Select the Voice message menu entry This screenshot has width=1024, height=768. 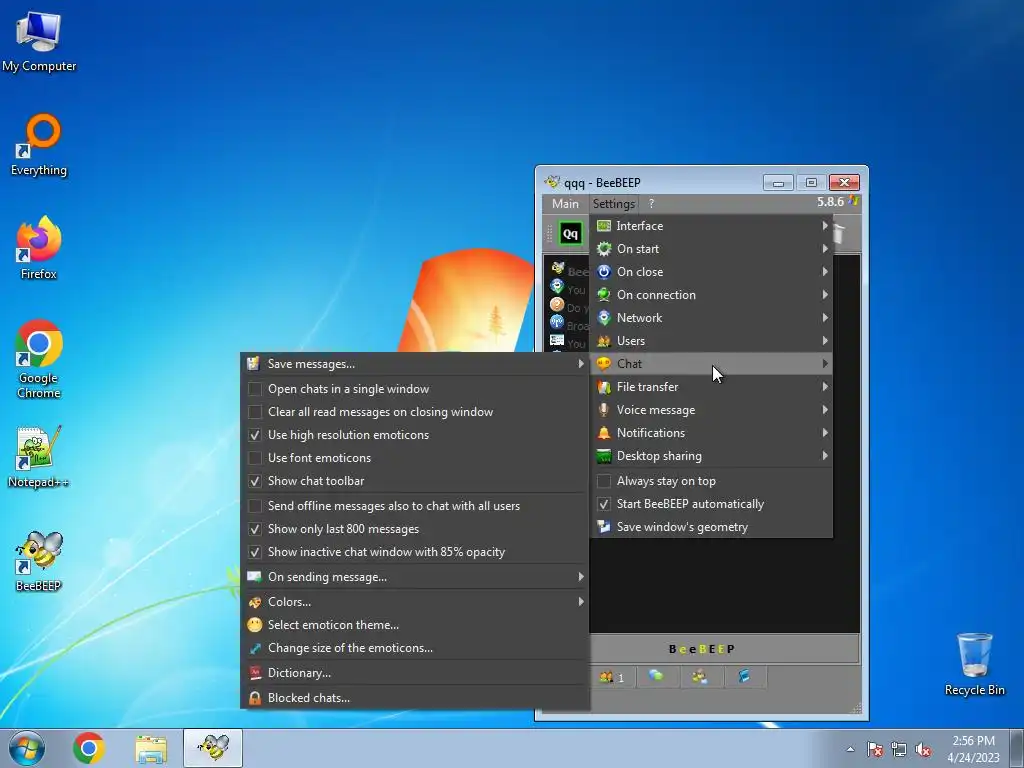711,410
